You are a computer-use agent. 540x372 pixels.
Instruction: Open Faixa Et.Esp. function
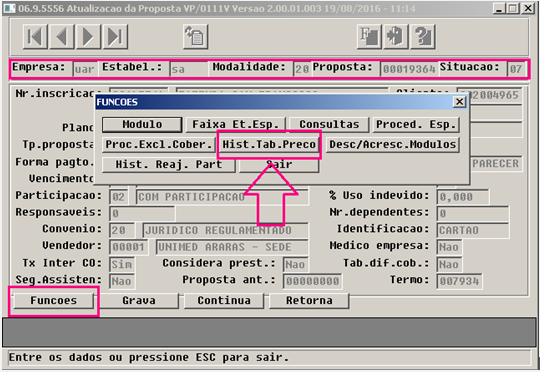coord(236,124)
